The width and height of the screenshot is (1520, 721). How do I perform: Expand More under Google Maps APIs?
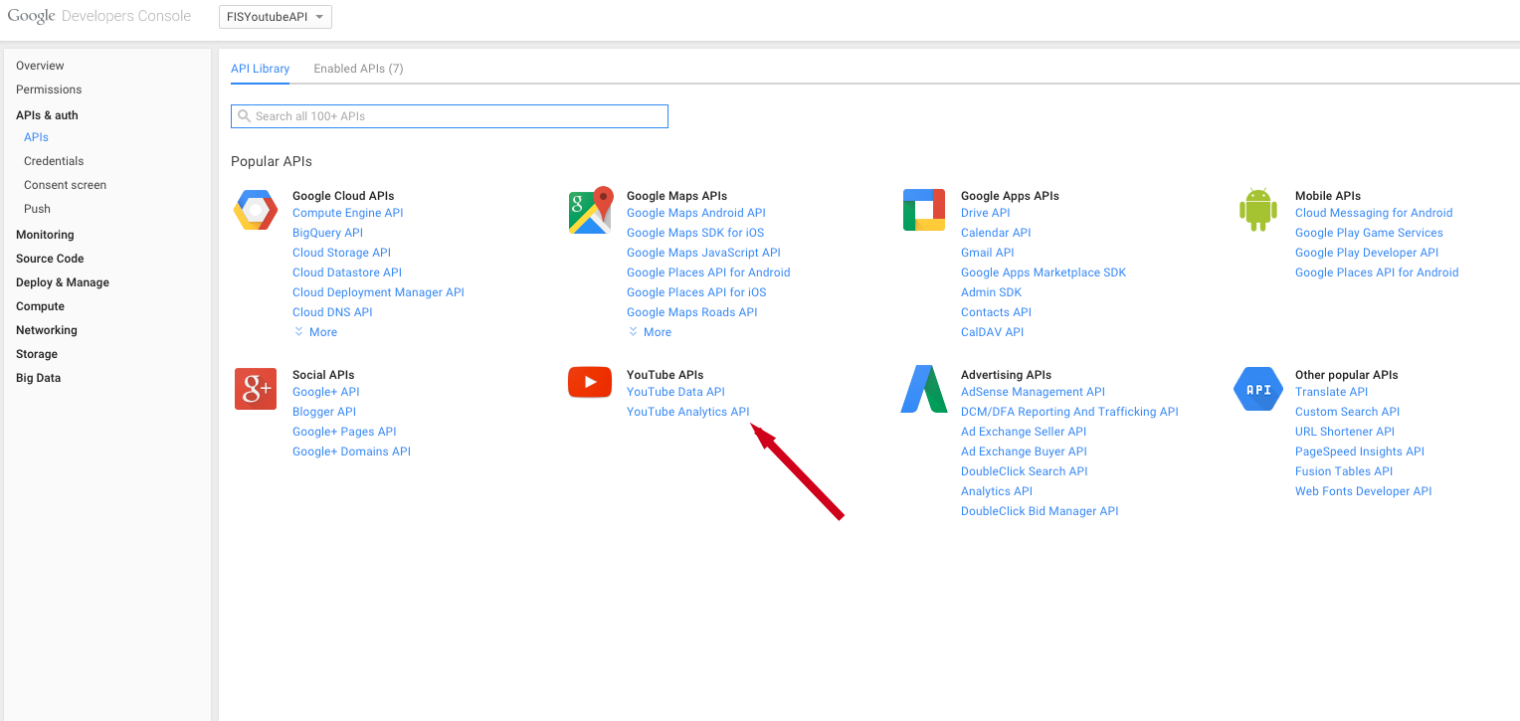(650, 332)
